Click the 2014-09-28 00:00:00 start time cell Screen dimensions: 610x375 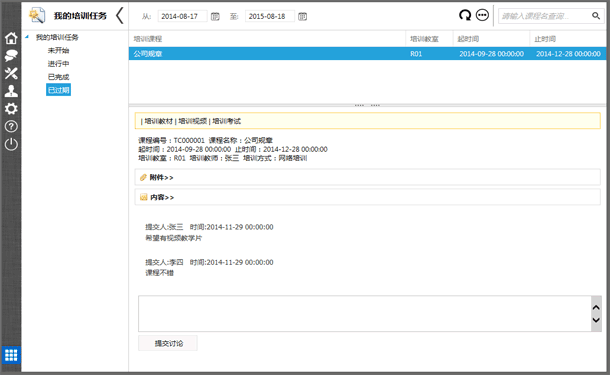pyautogui.click(x=491, y=54)
